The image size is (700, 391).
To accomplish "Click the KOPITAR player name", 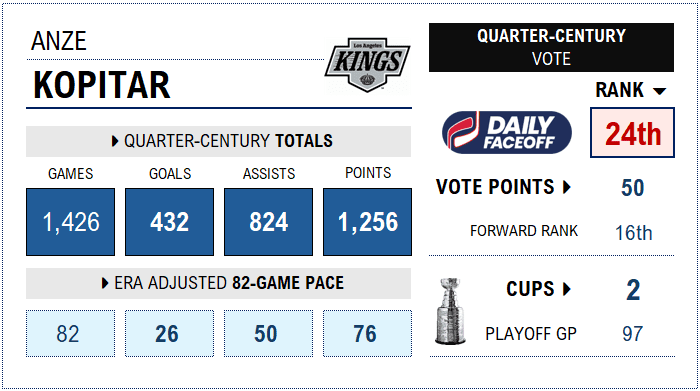I will click(102, 85).
